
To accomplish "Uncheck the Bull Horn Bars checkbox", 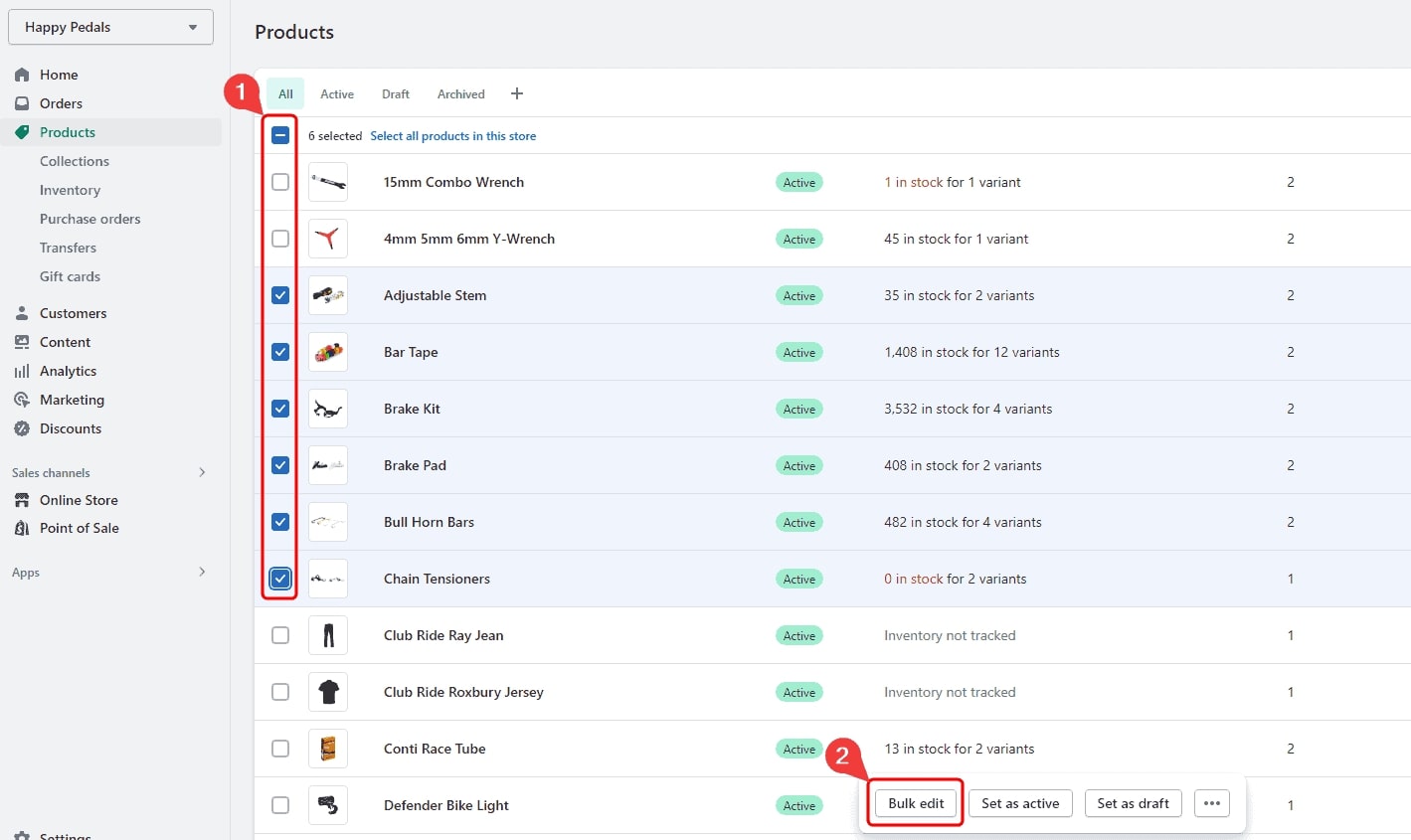I will (x=280, y=522).
